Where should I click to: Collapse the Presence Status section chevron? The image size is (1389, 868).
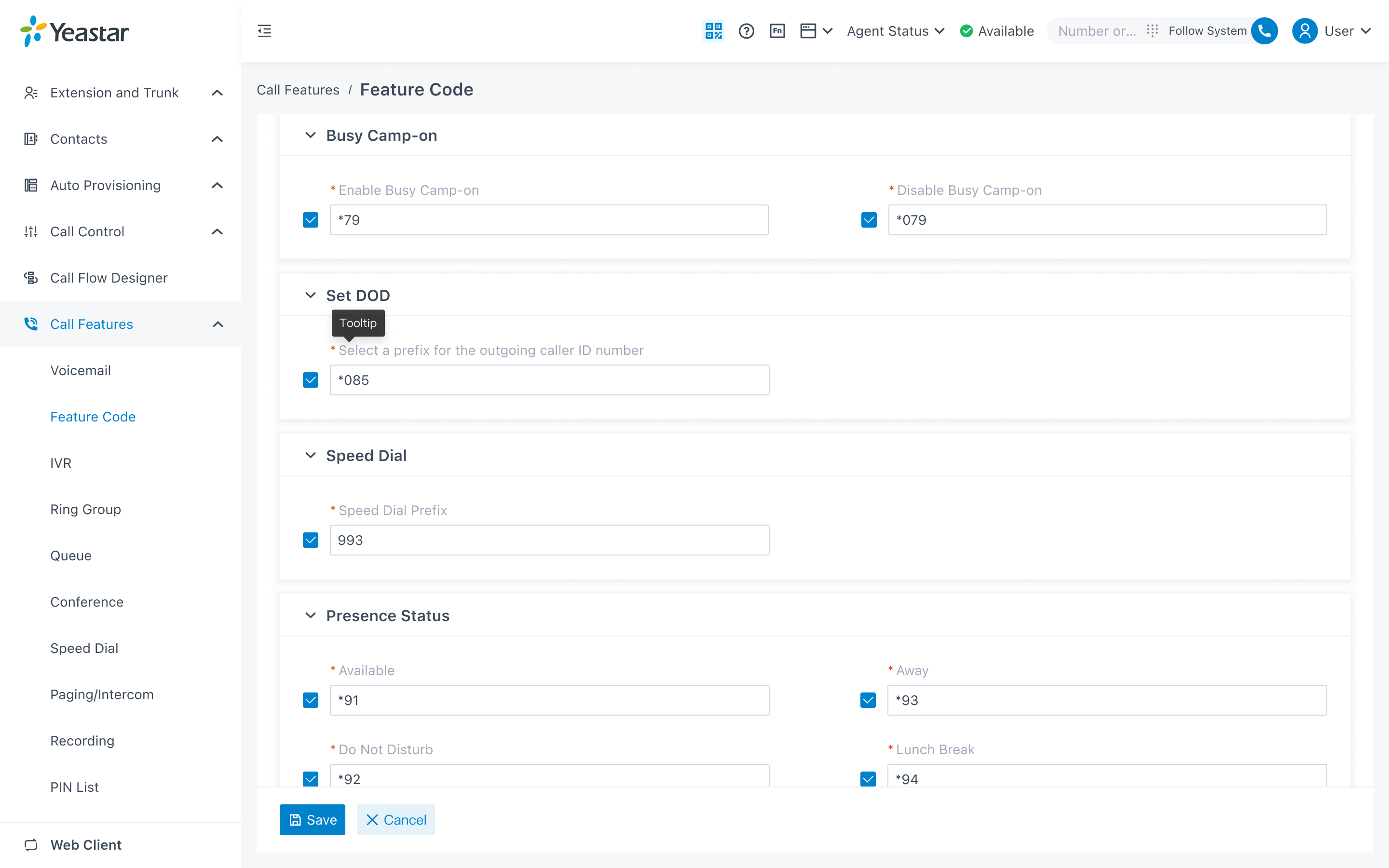click(x=311, y=615)
